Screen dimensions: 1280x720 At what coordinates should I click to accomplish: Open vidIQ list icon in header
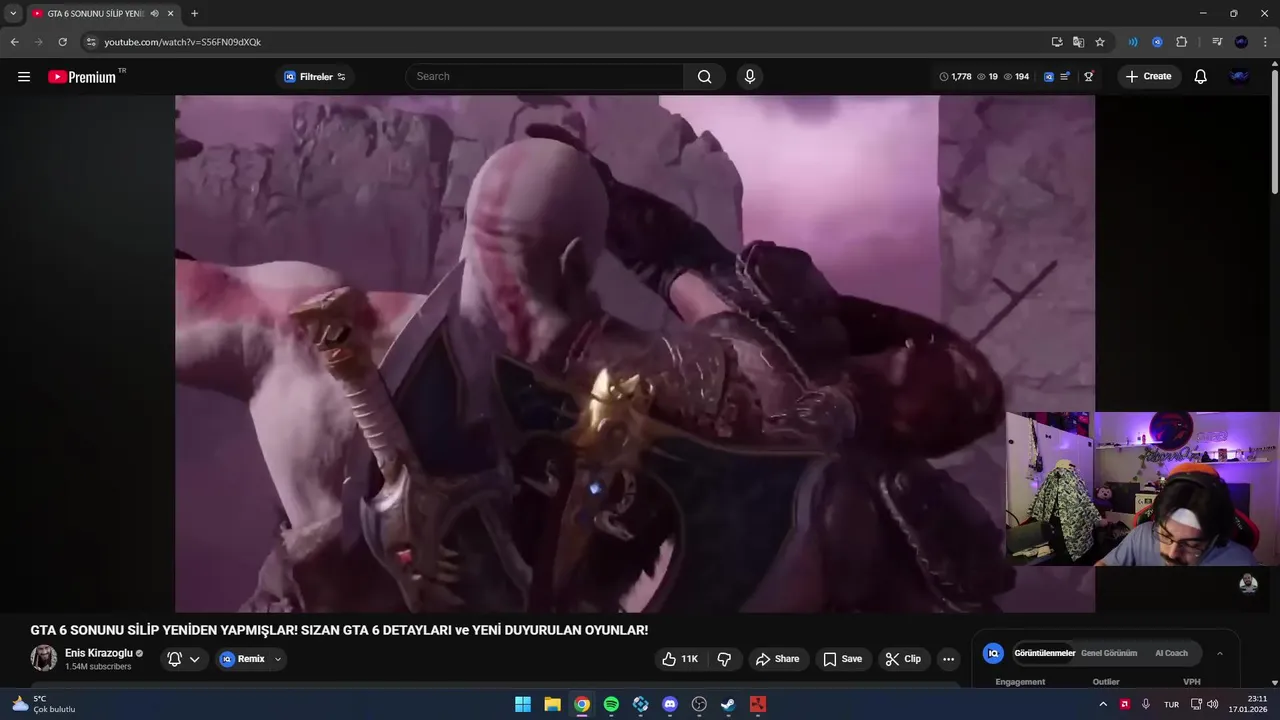coord(1065,77)
